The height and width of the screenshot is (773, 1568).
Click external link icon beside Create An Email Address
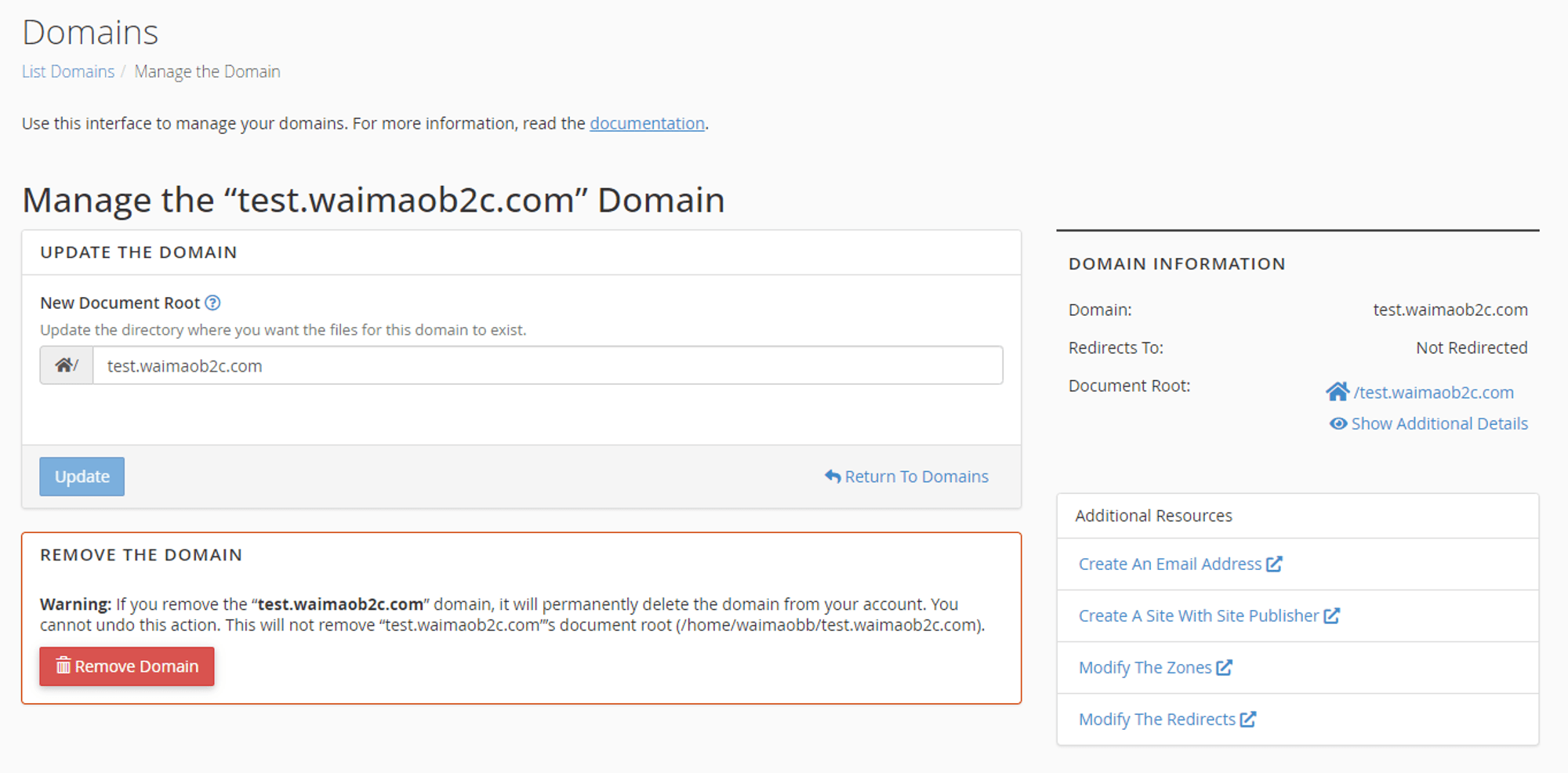tap(1274, 564)
